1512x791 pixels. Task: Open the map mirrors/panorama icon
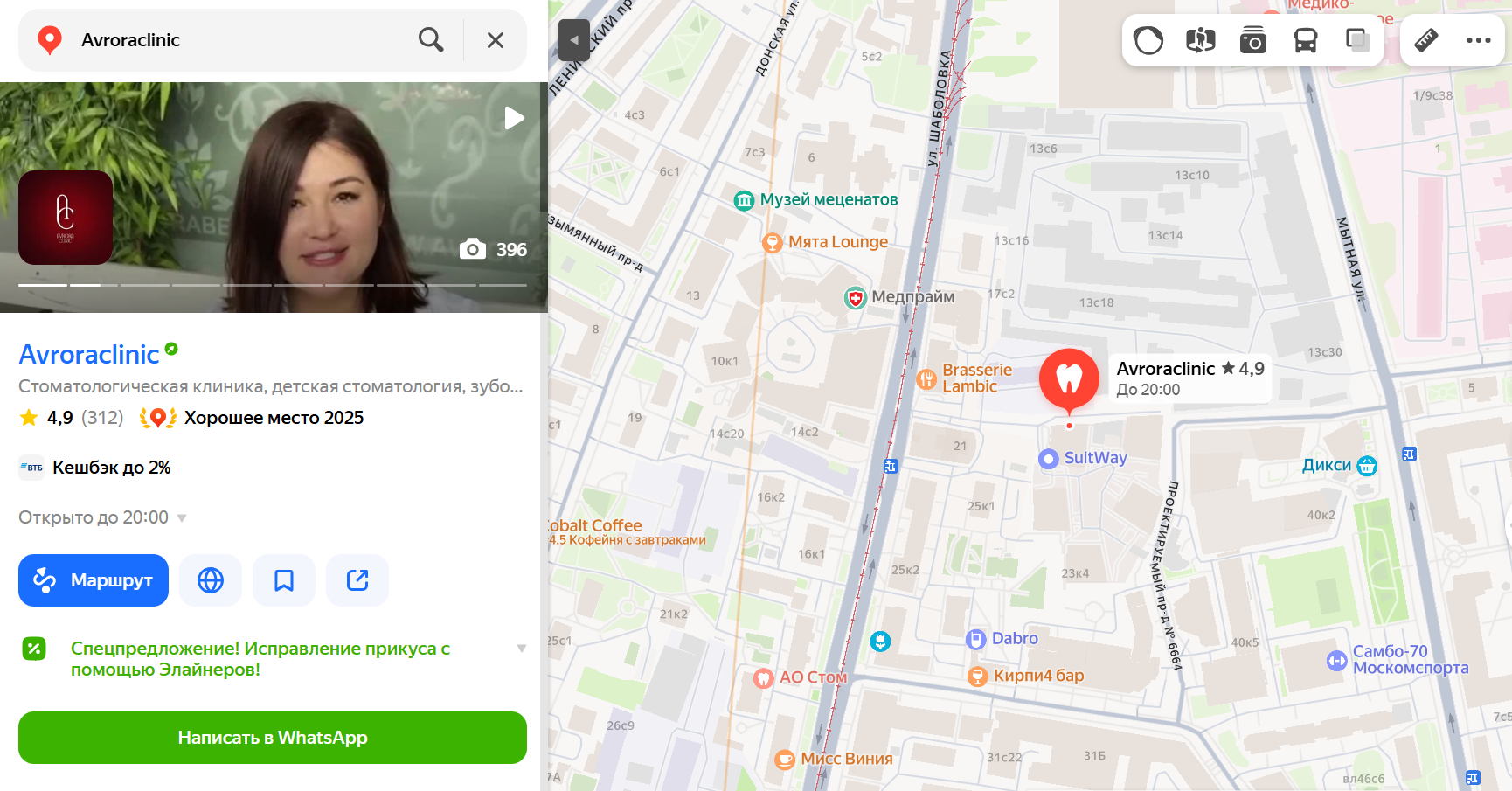click(x=1201, y=40)
